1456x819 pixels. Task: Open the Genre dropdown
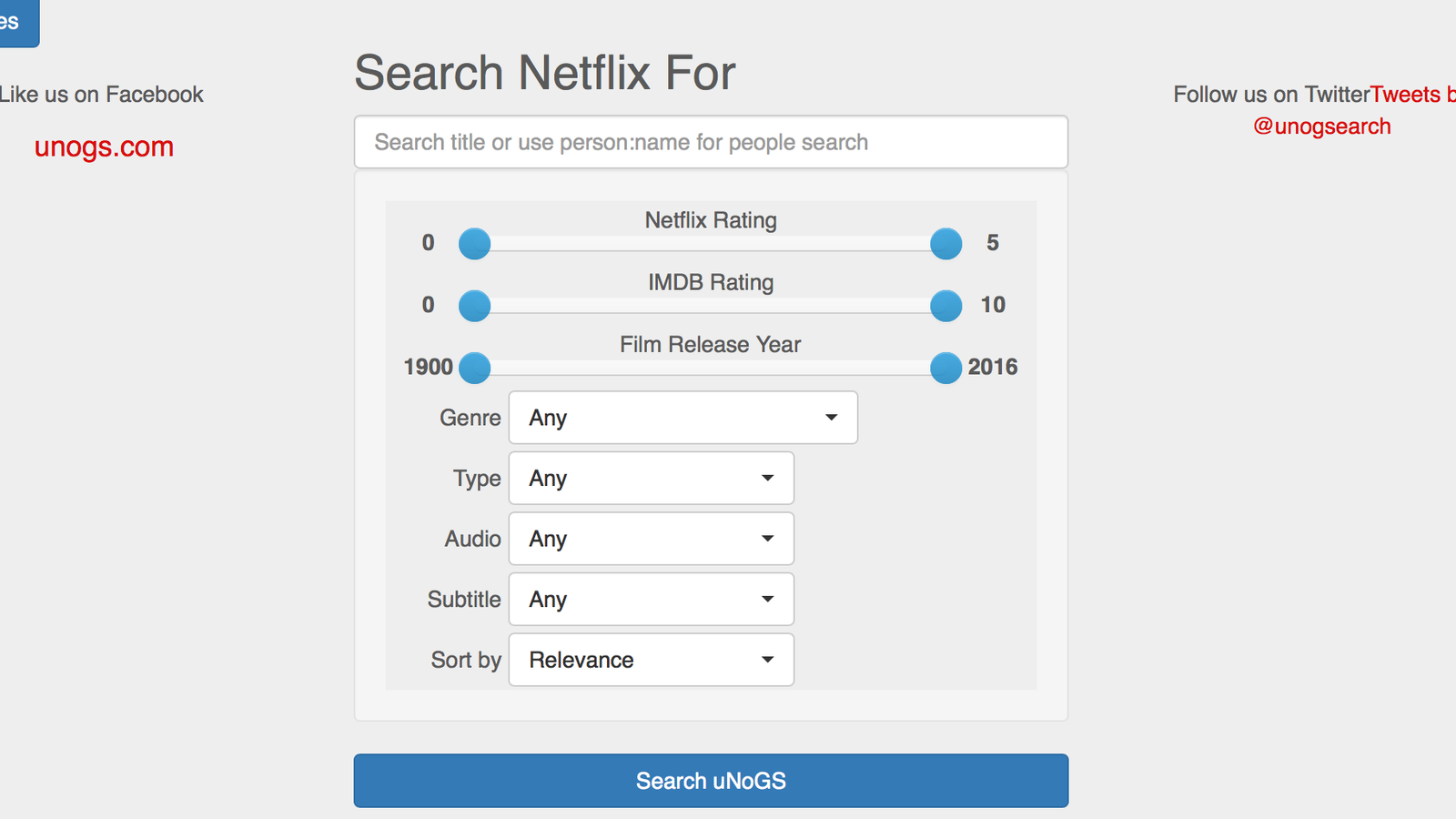click(x=683, y=418)
